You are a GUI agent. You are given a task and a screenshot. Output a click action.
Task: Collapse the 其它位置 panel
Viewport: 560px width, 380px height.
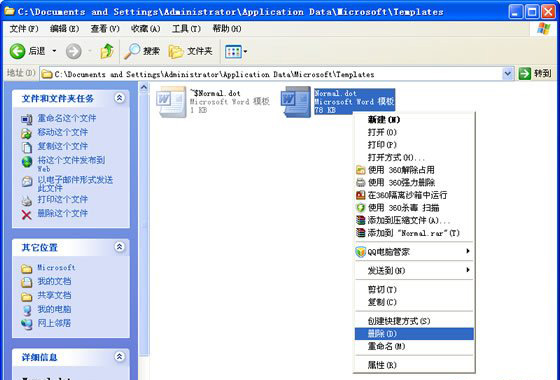[119, 246]
